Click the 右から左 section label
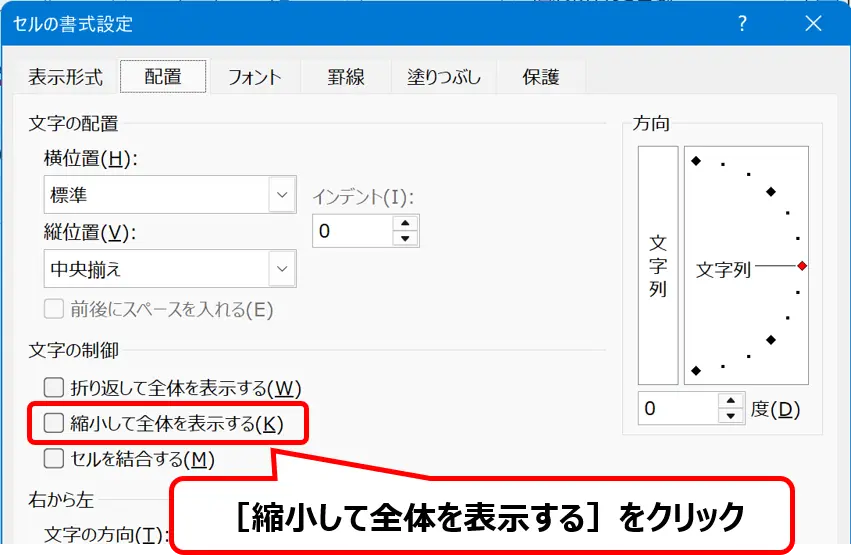The height and width of the screenshot is (555, 851). point(61,500)
